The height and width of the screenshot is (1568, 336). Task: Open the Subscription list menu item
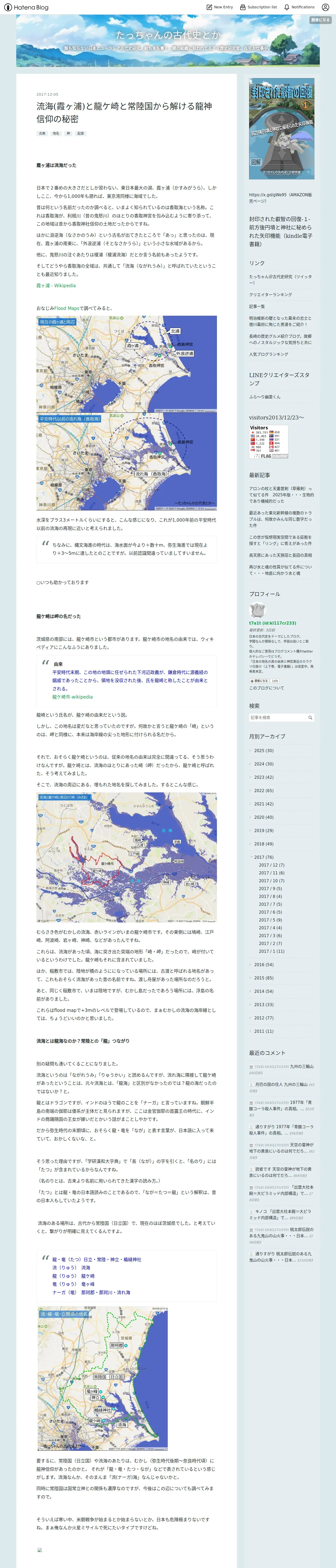(259, 7)
